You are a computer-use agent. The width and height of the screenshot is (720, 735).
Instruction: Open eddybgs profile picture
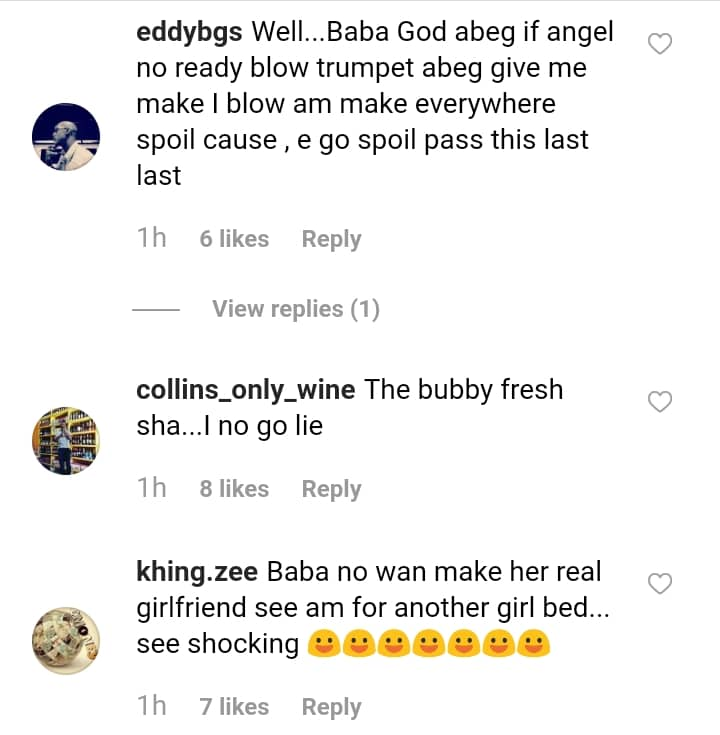pos(67,136)
